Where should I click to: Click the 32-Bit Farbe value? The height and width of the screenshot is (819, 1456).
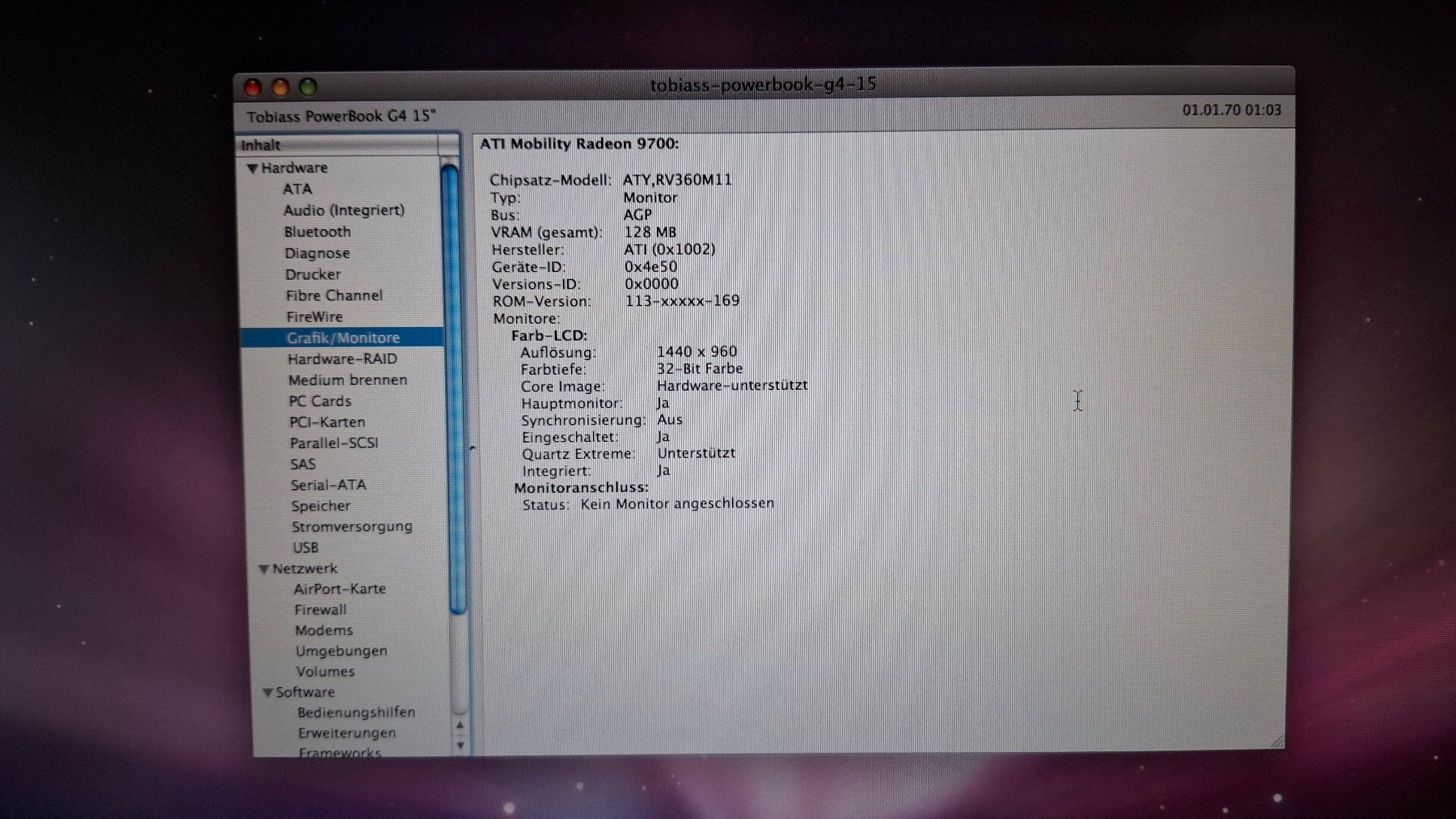tap(699, 368)
